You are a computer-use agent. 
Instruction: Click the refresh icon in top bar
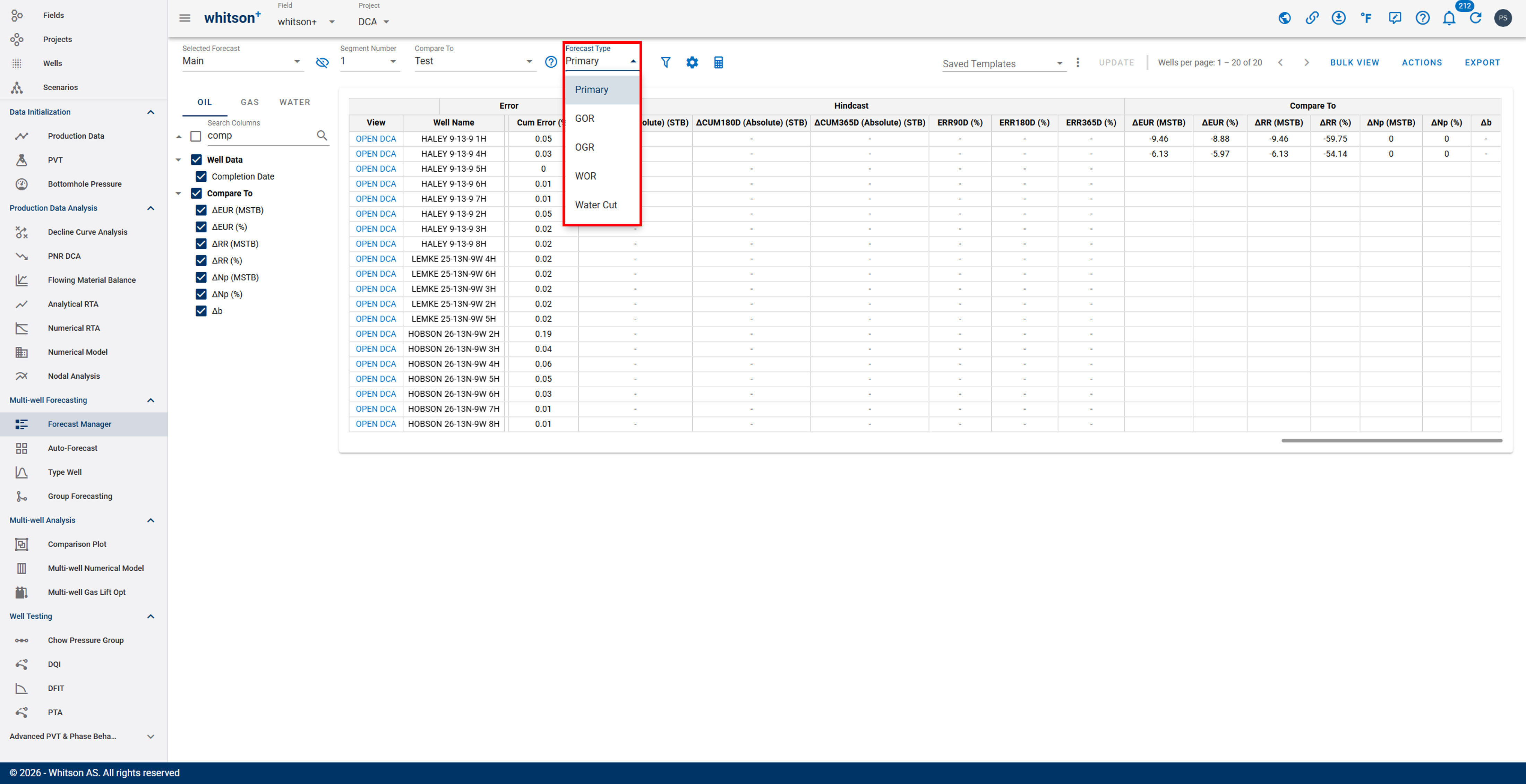1476,18
